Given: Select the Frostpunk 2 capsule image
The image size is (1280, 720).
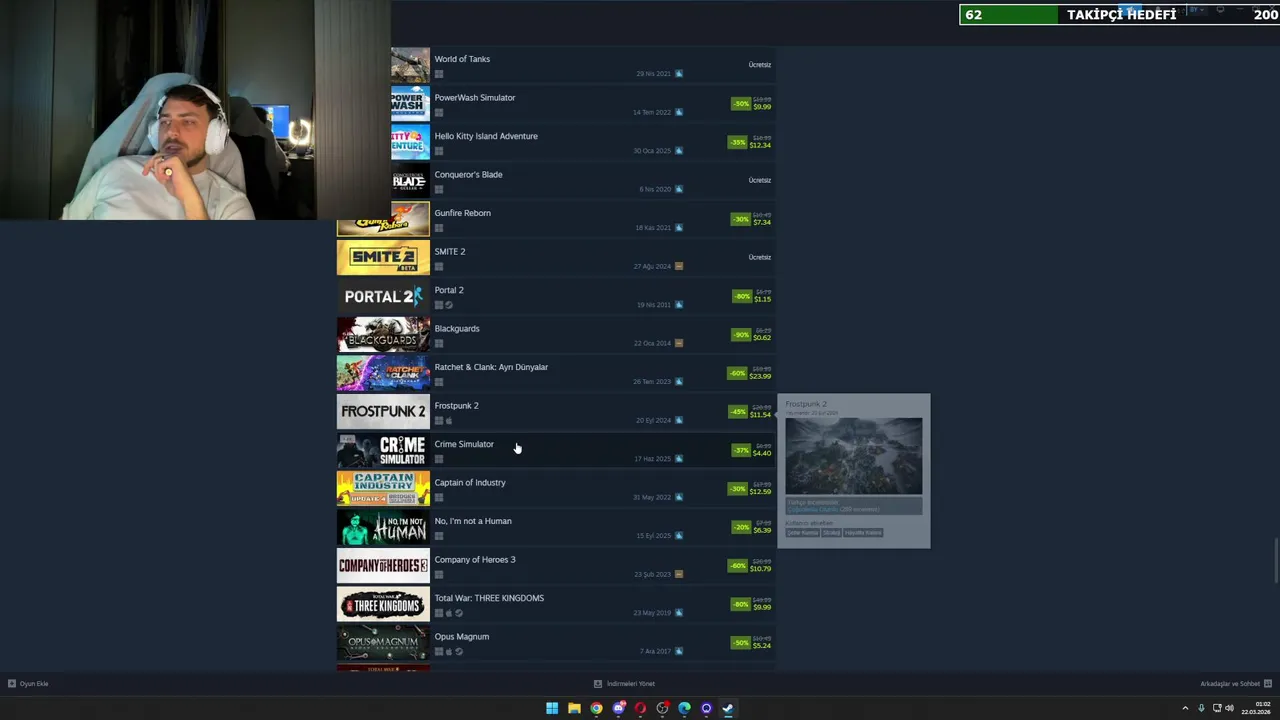Looking at the screenshot, I should coord(383,412).
